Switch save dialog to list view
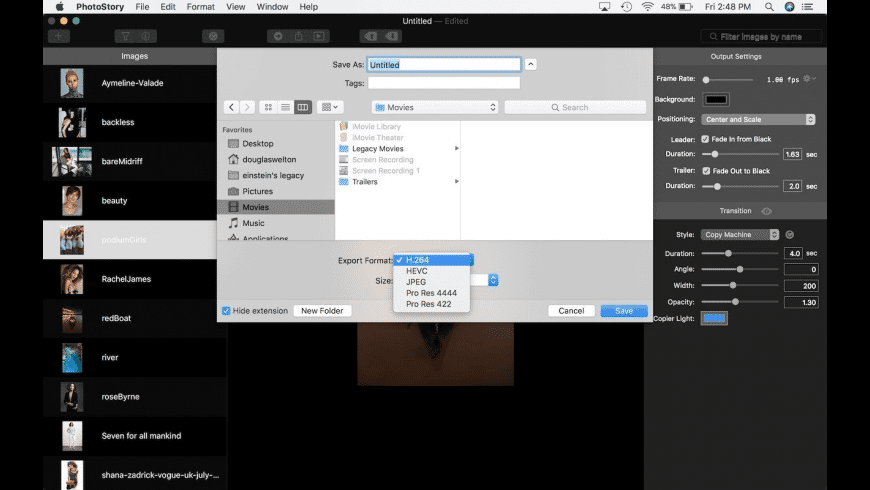 [285, 107]
